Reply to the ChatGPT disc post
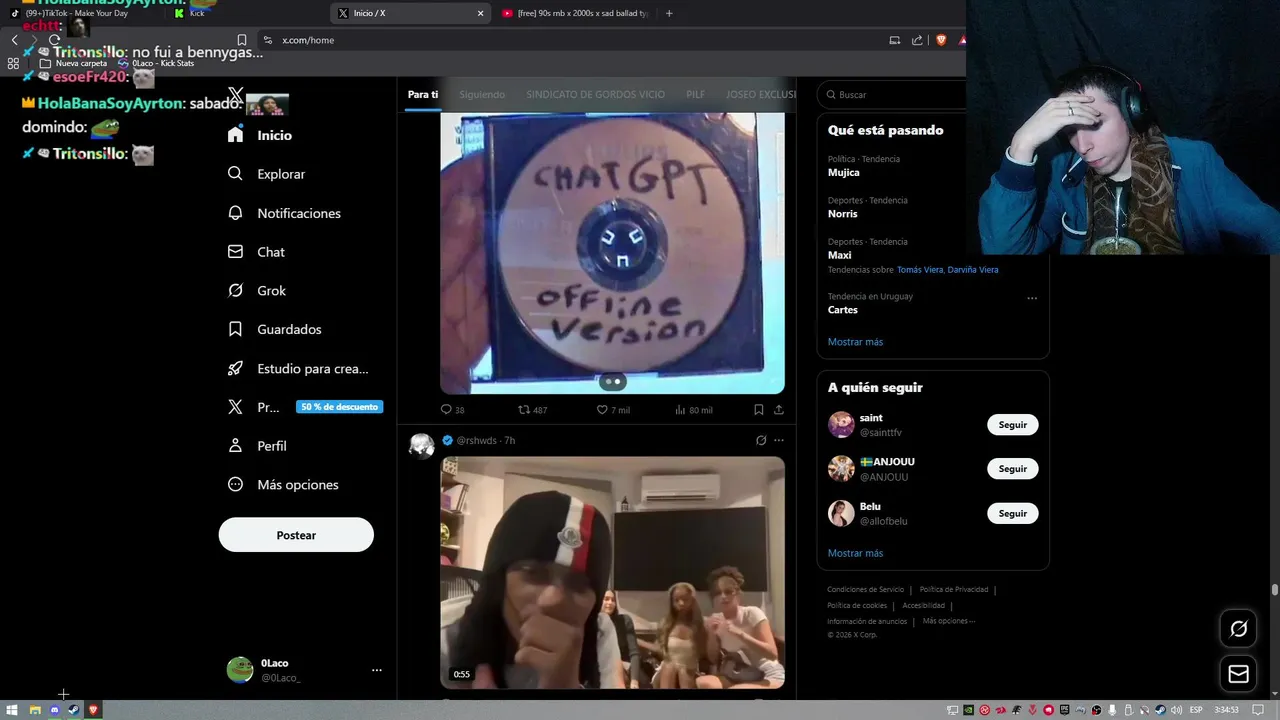Screen dimensions: 1280x720 tap(453, 410)
